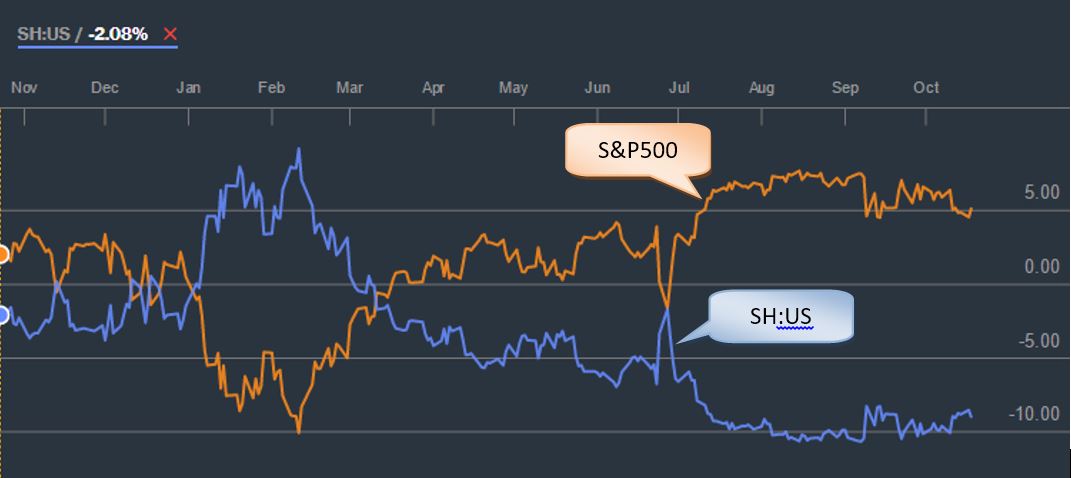Click the blue series marker on left edge
1071x478 pixels.
coord(3,316)
